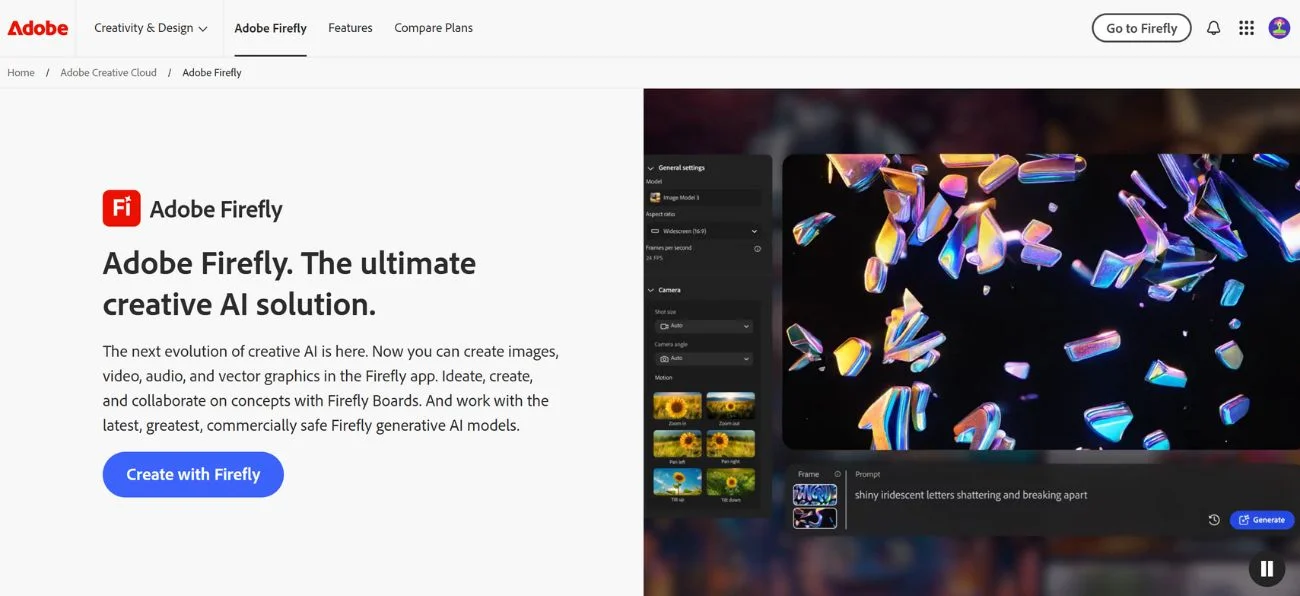Click the shiny iridescent letters prompt field
Image resolution: width=1300 pixels, height=596 pixels.
tap(971, 495)
